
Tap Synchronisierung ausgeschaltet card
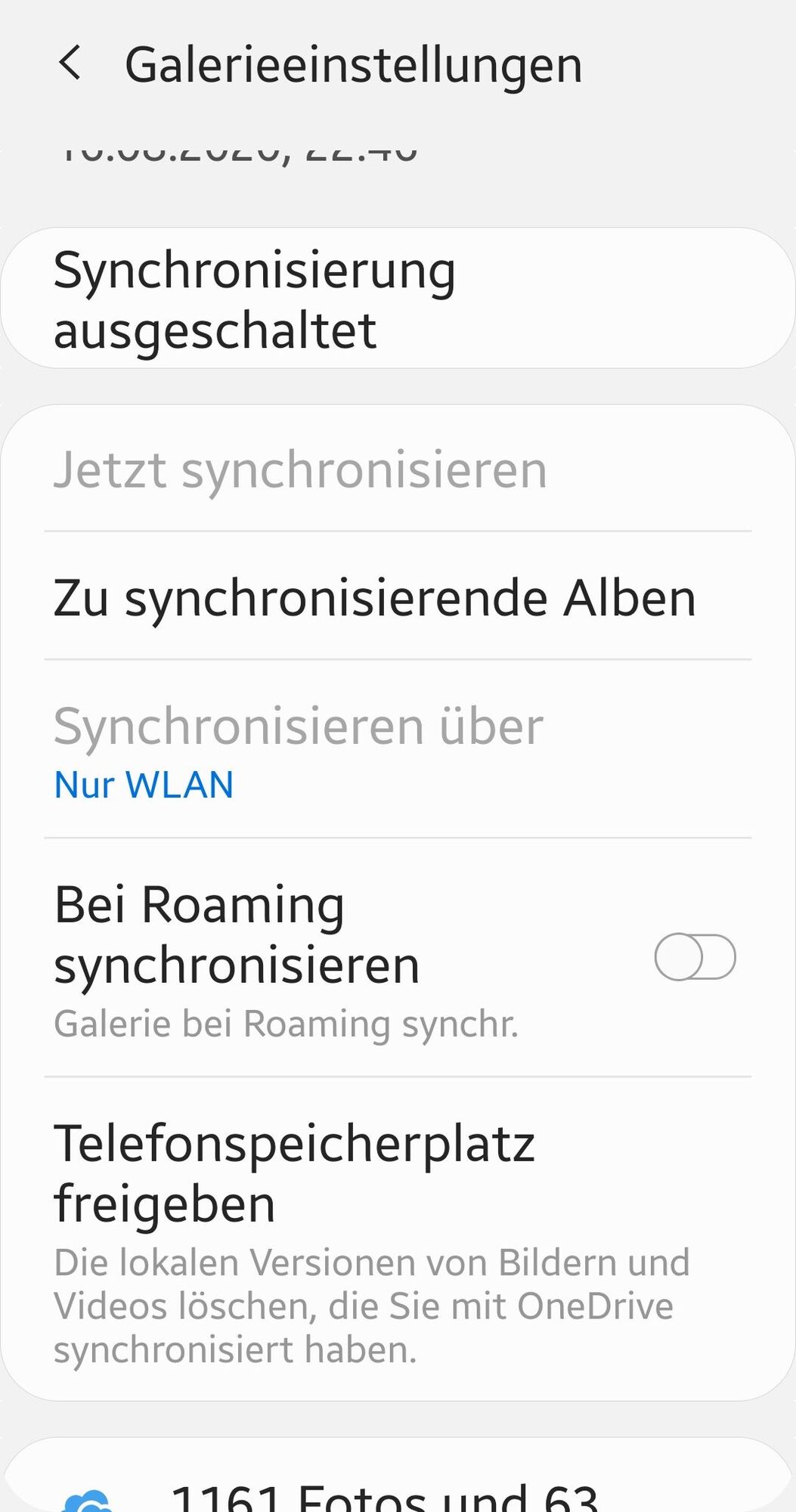(398, 298)
